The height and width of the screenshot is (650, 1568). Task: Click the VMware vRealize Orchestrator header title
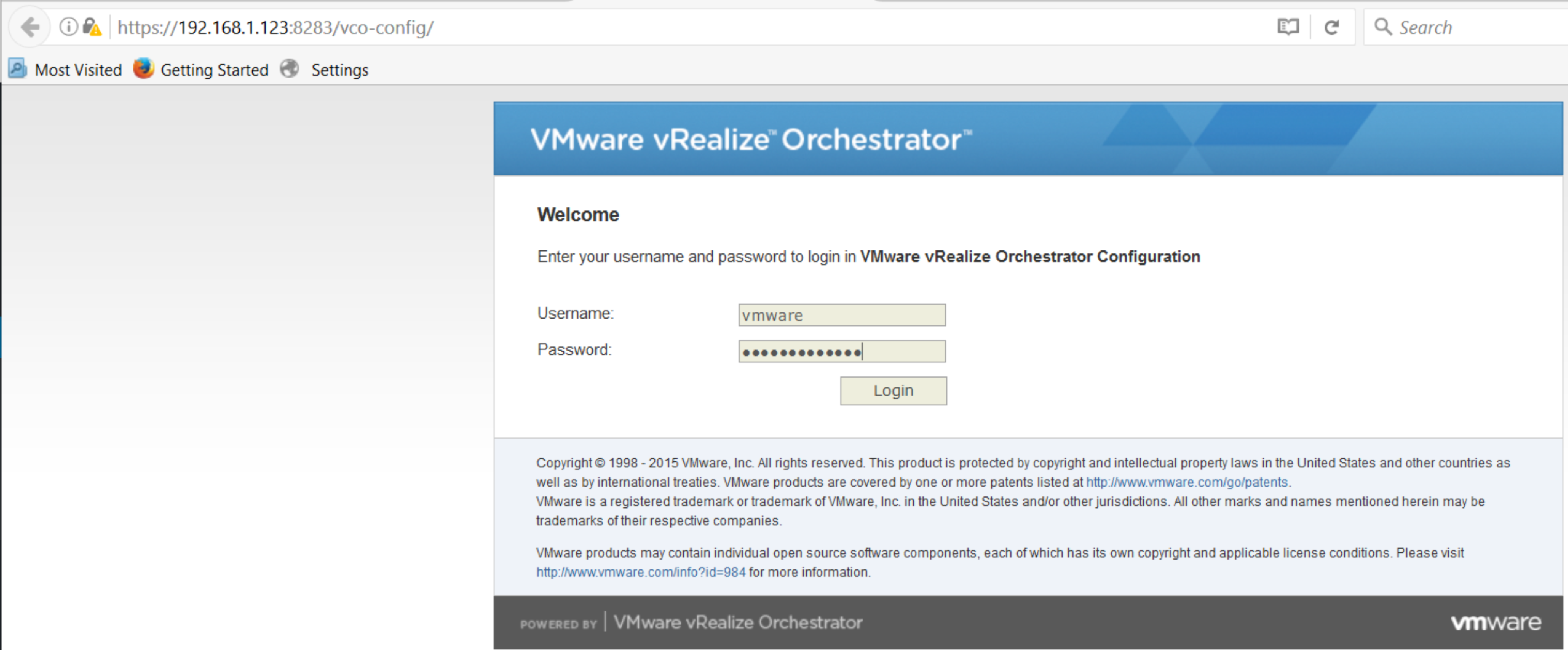[751, 140]
